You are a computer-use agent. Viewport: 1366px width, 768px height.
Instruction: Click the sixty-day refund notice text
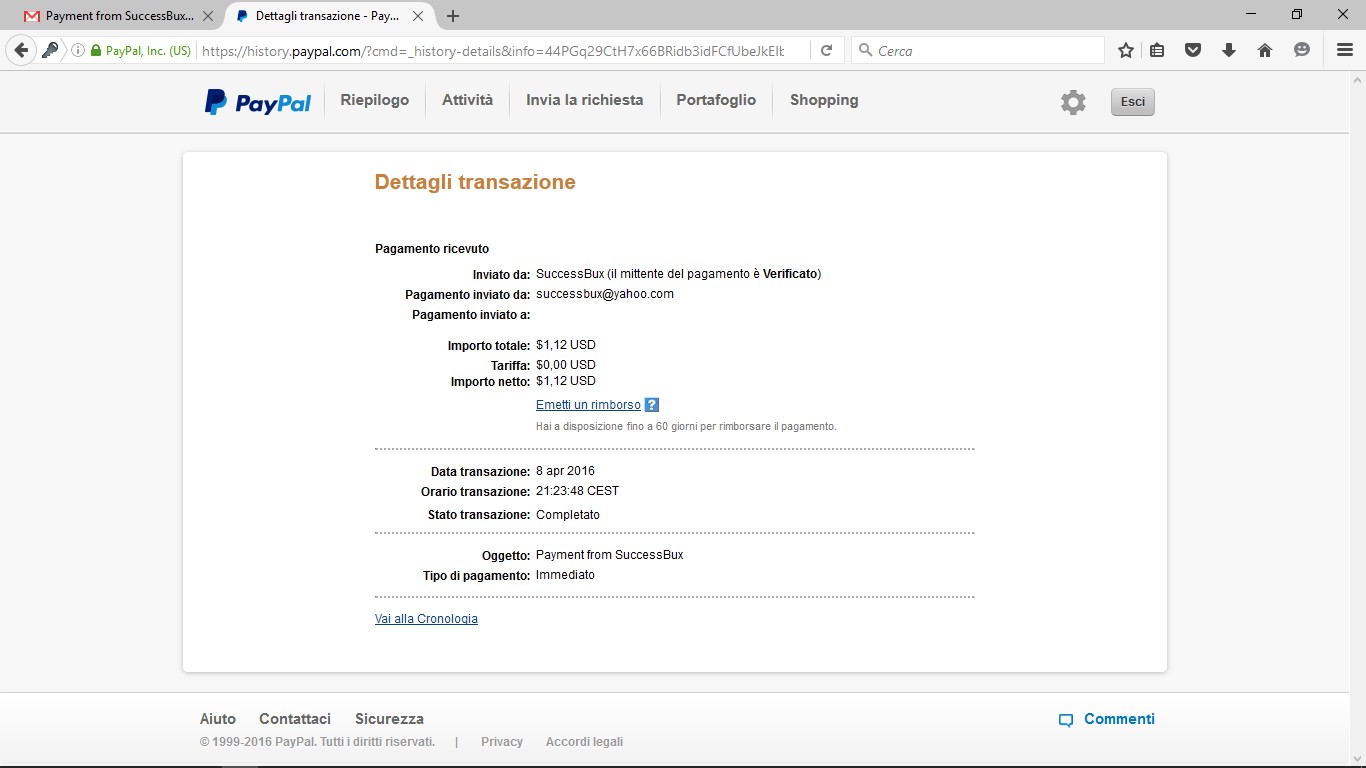[686, 427]
